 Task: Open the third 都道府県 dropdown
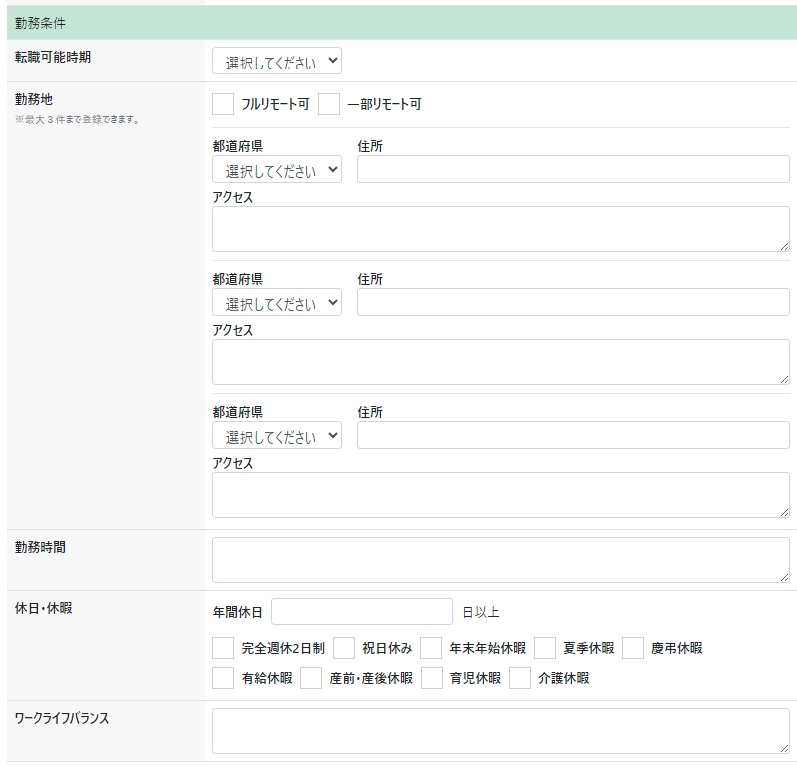pyautogui.click(x=276, y=436)
